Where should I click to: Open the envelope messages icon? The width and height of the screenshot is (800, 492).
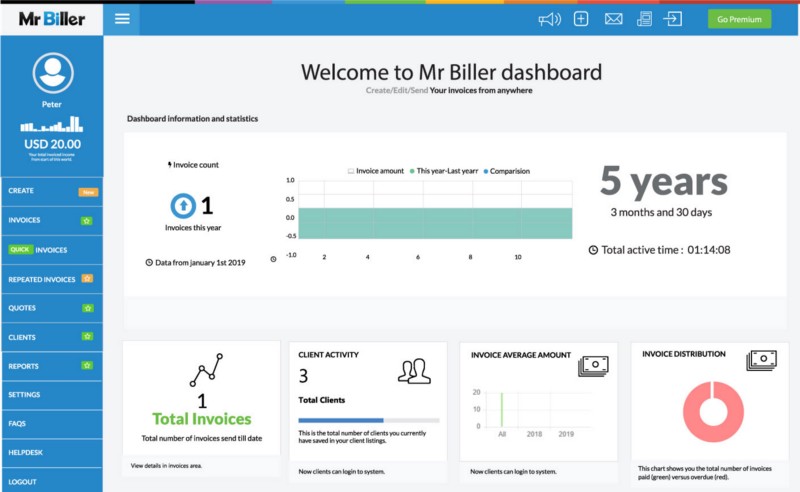coord(613,19)
